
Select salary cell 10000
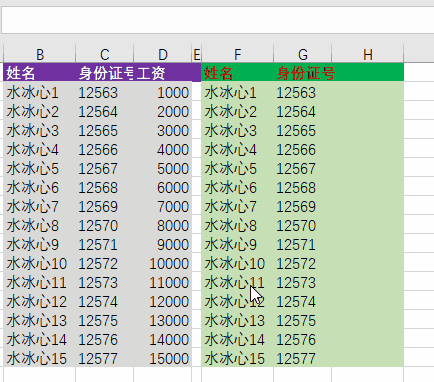163,263
